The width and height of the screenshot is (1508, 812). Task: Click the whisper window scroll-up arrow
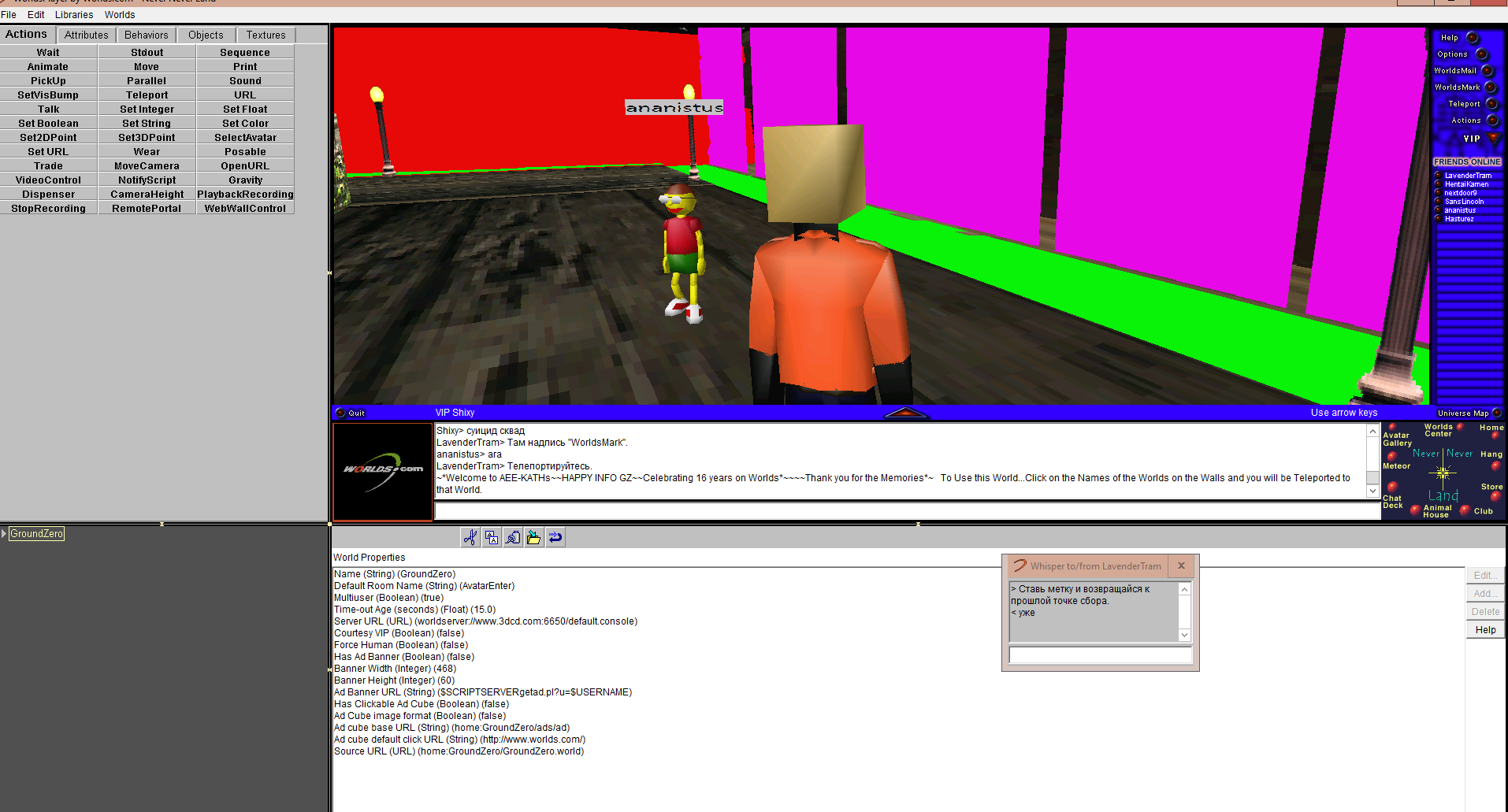click(x=1184, y=589)
